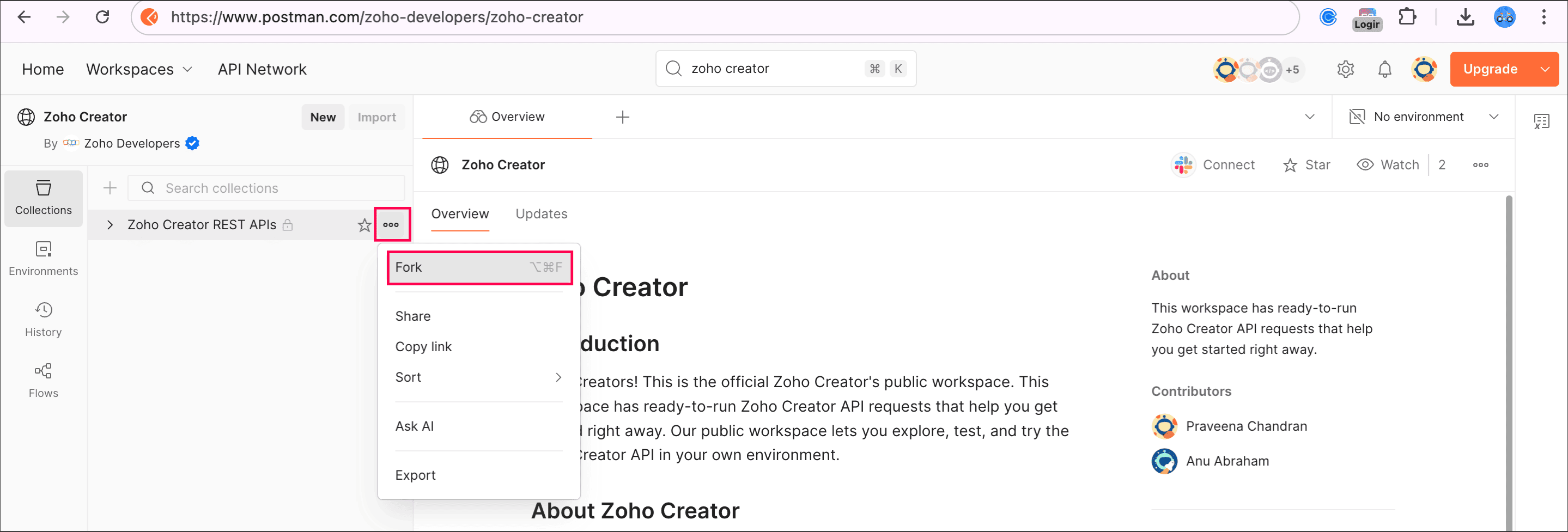Image resolution: width=1568 pixels, height=532 pixels.
Task: Select Collections in the sidebar
Action: click(43, 198)
